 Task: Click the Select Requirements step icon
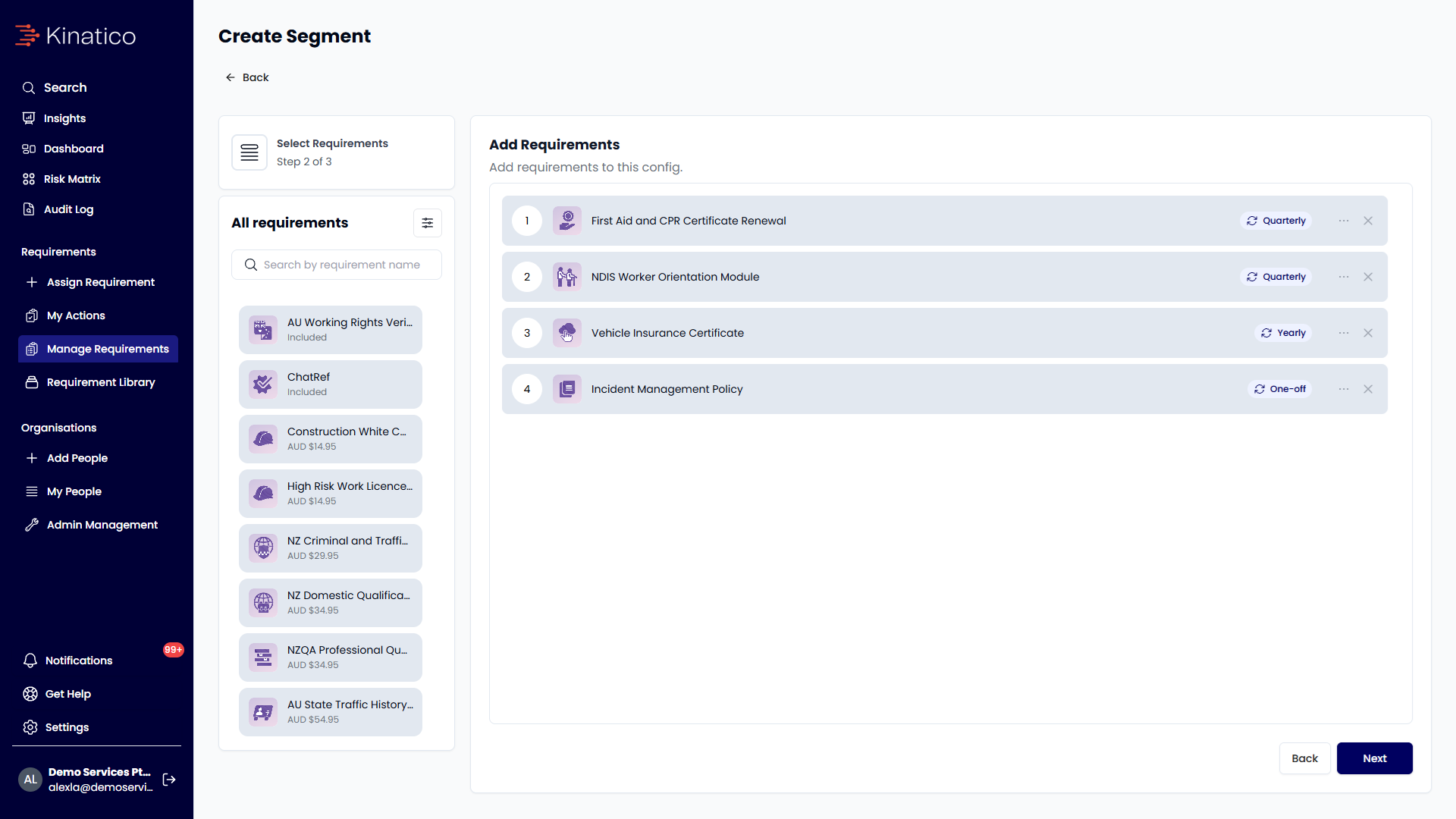pyautogui.click(x=249, y=152)
